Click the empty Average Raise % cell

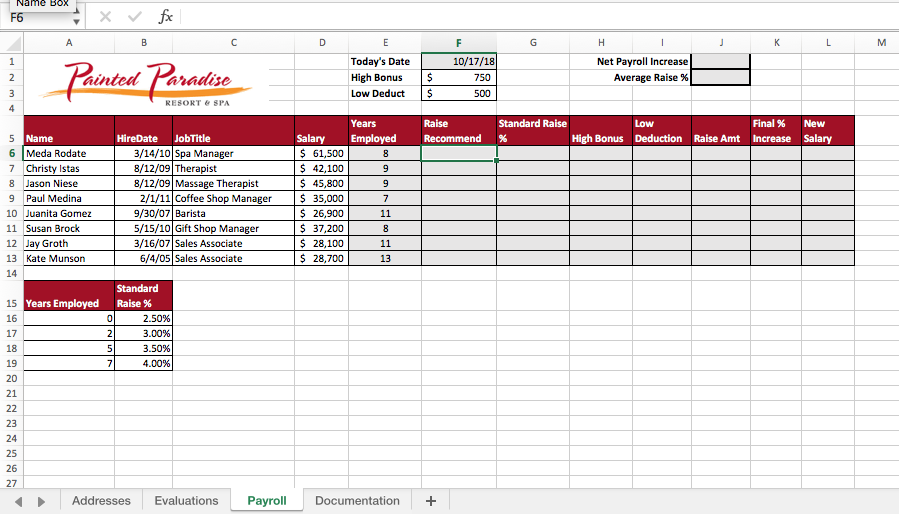point(721,77)
